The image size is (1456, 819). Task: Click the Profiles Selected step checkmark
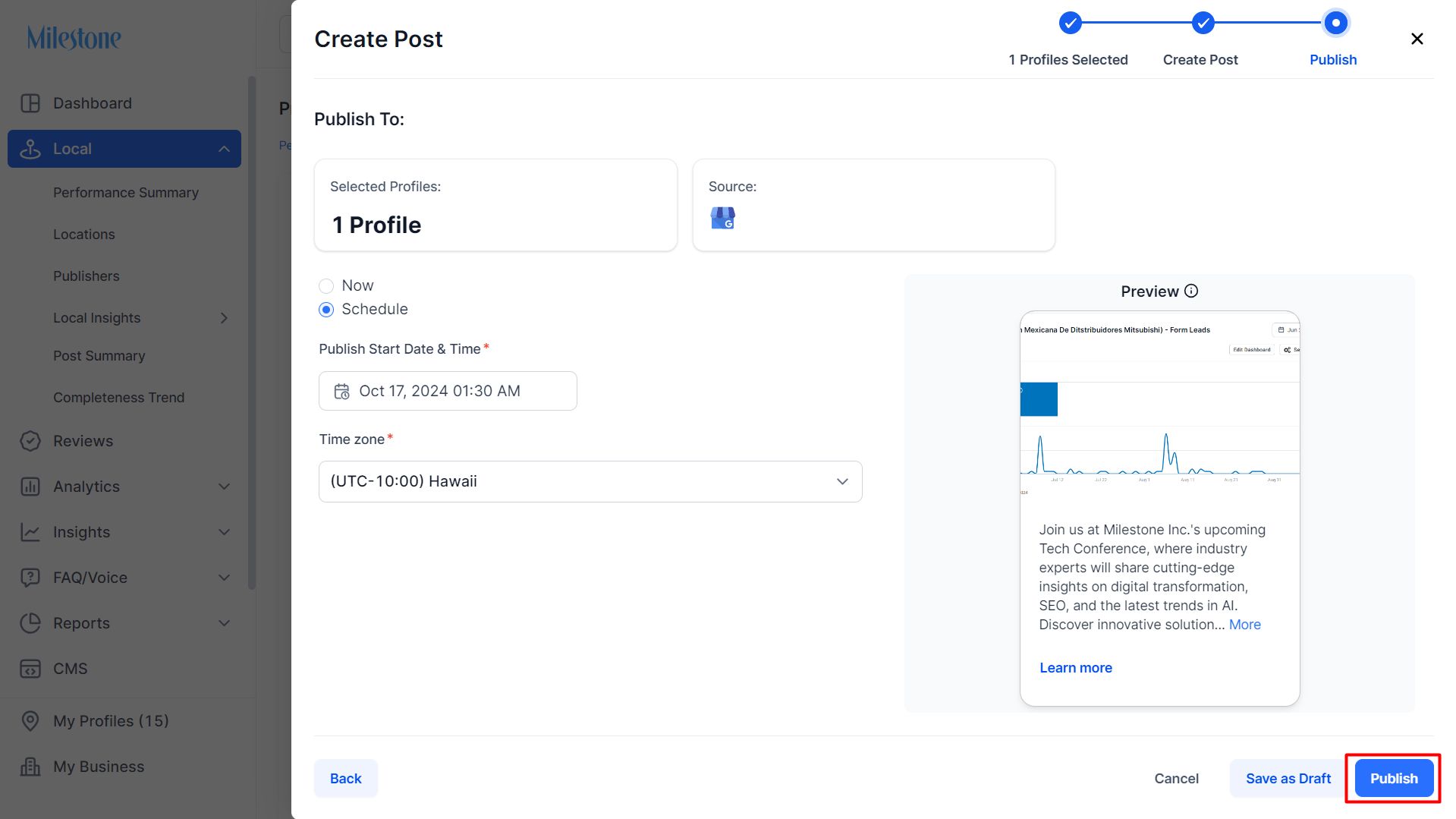(x=1070, y=23)
